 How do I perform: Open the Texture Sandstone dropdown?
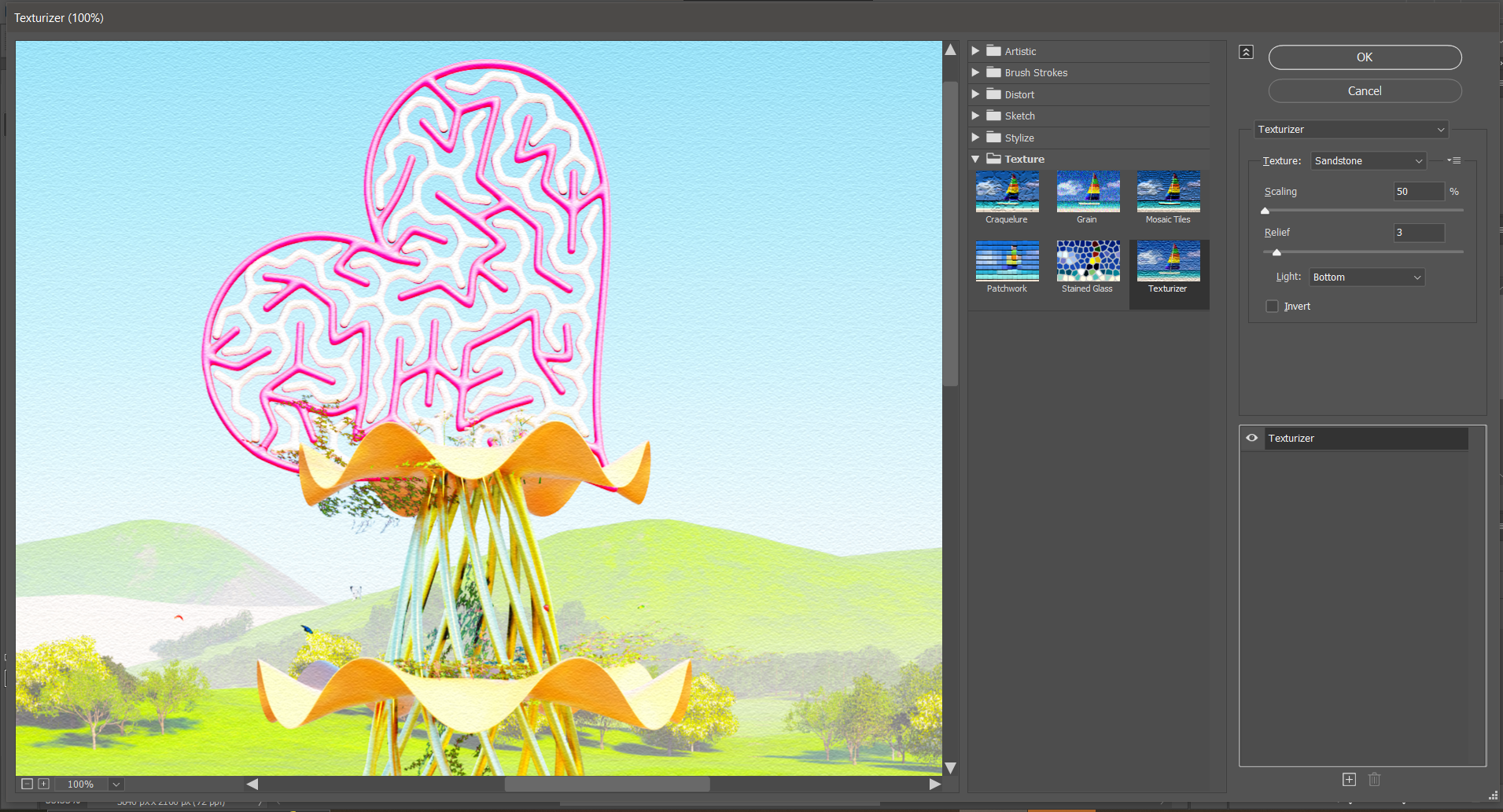click(x=1368, y=160)
